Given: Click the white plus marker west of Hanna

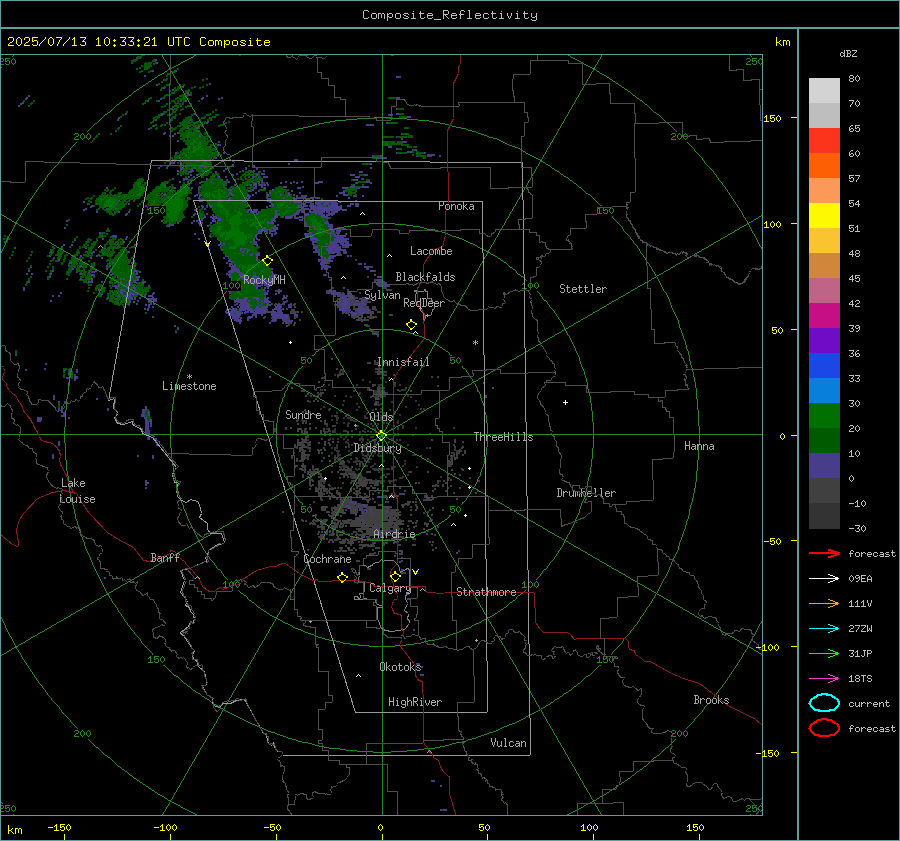Looking at the screenshot, I should [x=565, y=402].
